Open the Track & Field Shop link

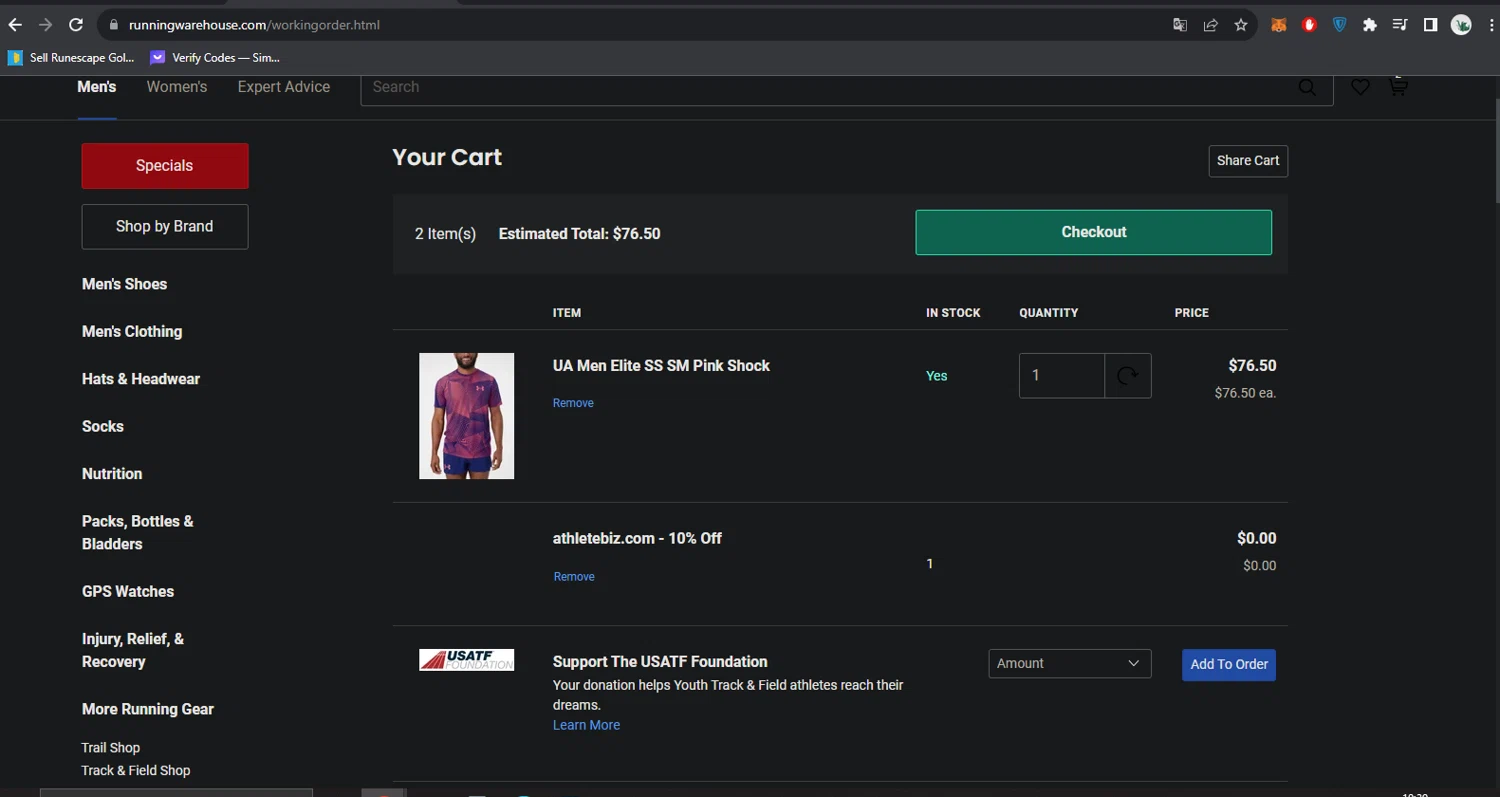coord(136,771)
